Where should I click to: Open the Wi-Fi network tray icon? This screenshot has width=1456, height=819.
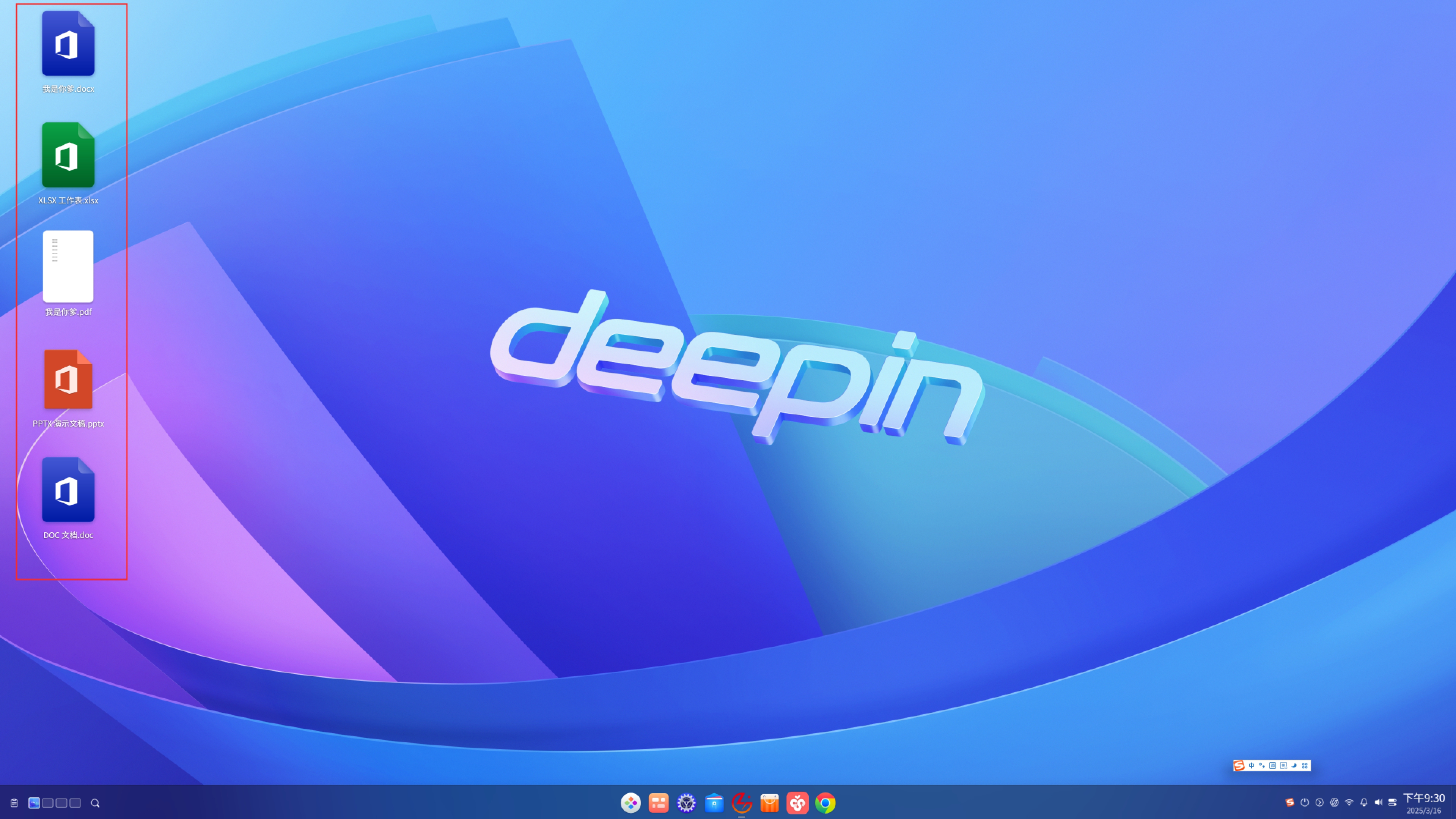pos(1349,803)
